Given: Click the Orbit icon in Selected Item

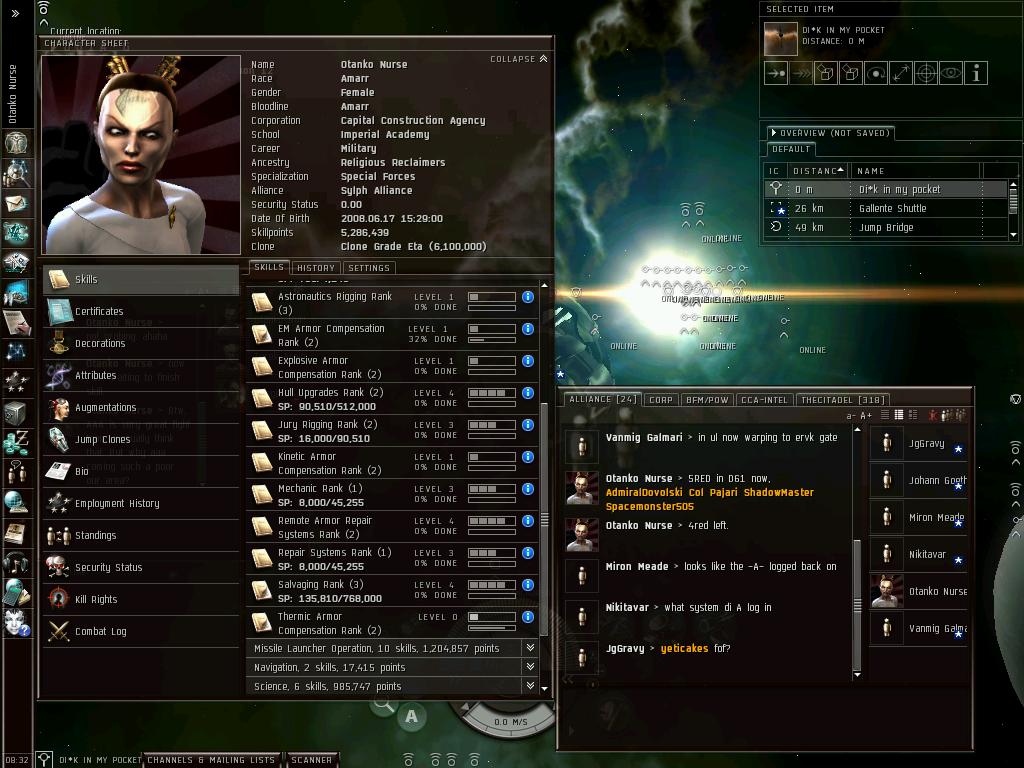Looking at the screenshot, I should (876, 73).
